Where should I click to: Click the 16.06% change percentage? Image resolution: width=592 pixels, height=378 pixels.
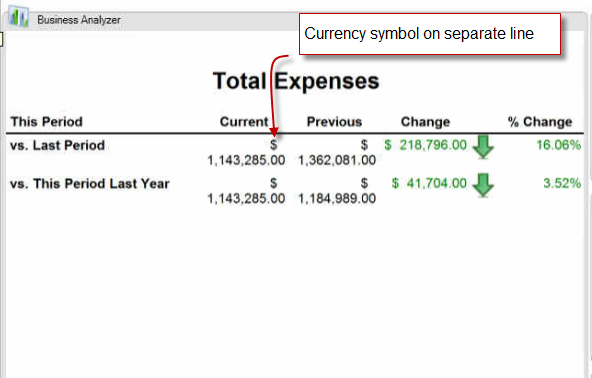point(558,145)
